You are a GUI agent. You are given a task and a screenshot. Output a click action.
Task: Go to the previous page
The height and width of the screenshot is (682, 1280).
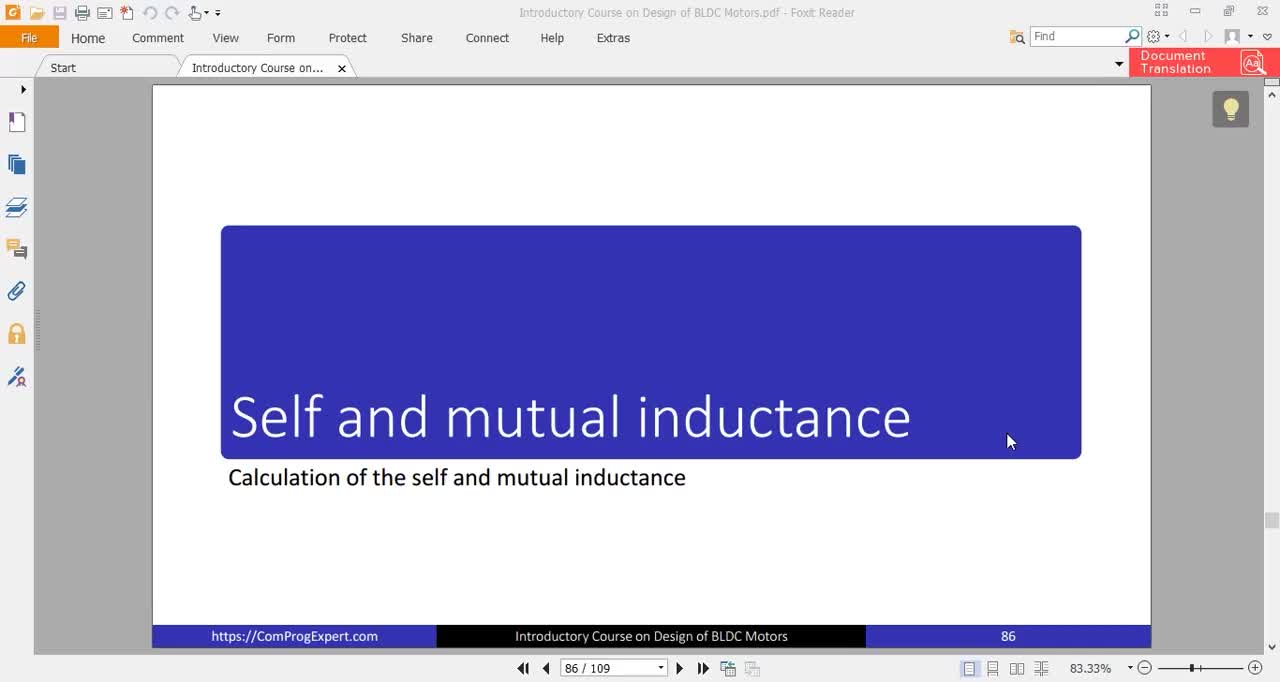pos(546,668)
